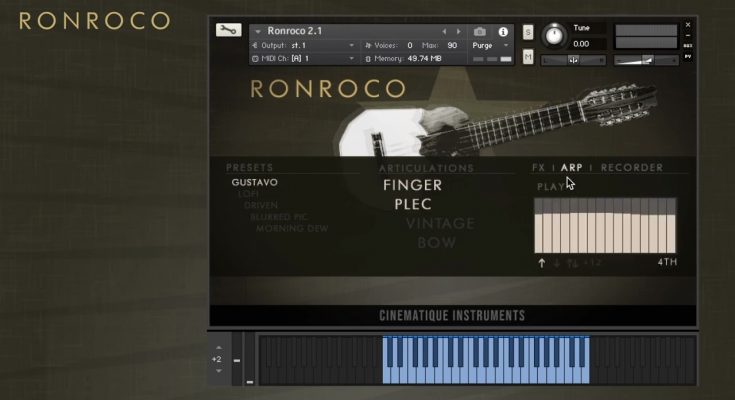Click the first arpeggiator step bar
The height and width of the screenshot is (400, 735).
(540, 226)
